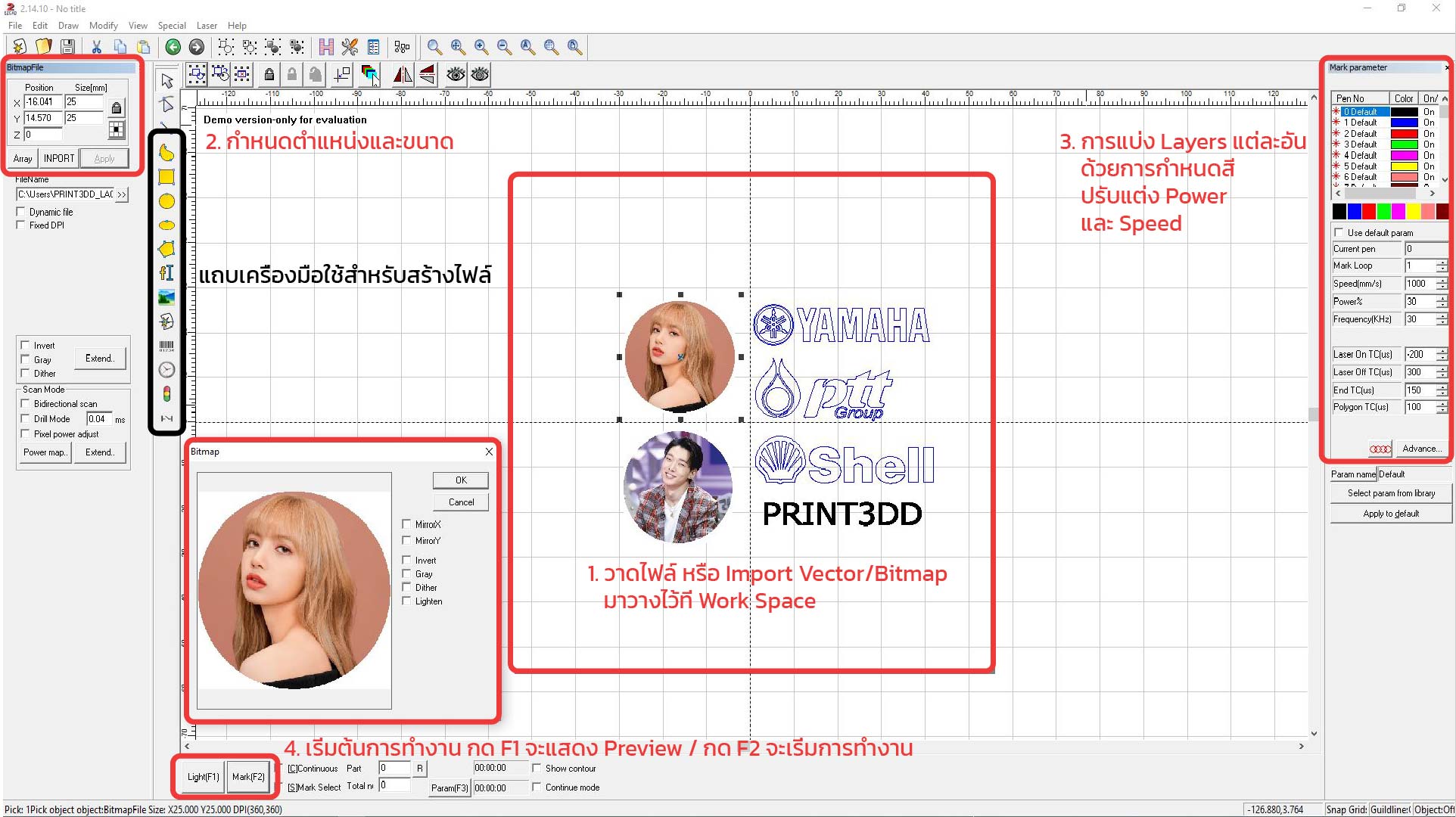Viewport: 1456px width, 817px height.
Task: Select the Draw curve tool
Action: [x=166, y=153]
